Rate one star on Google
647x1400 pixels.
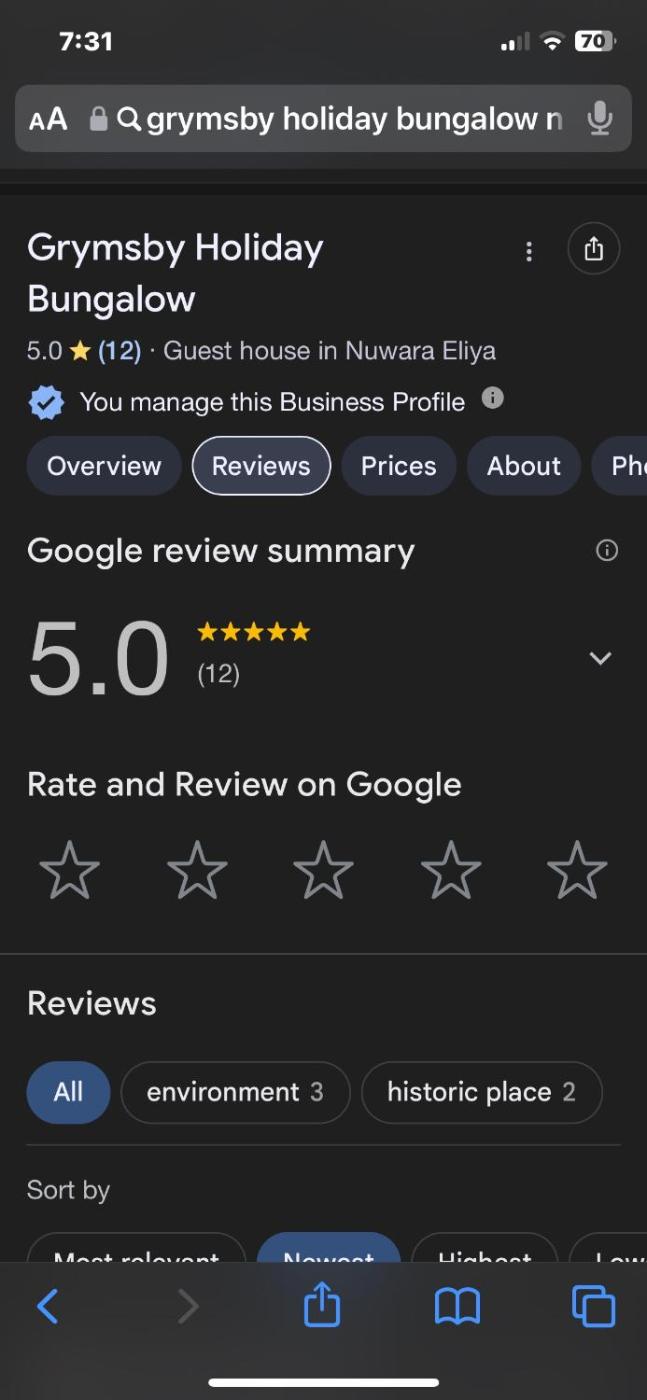70,870
